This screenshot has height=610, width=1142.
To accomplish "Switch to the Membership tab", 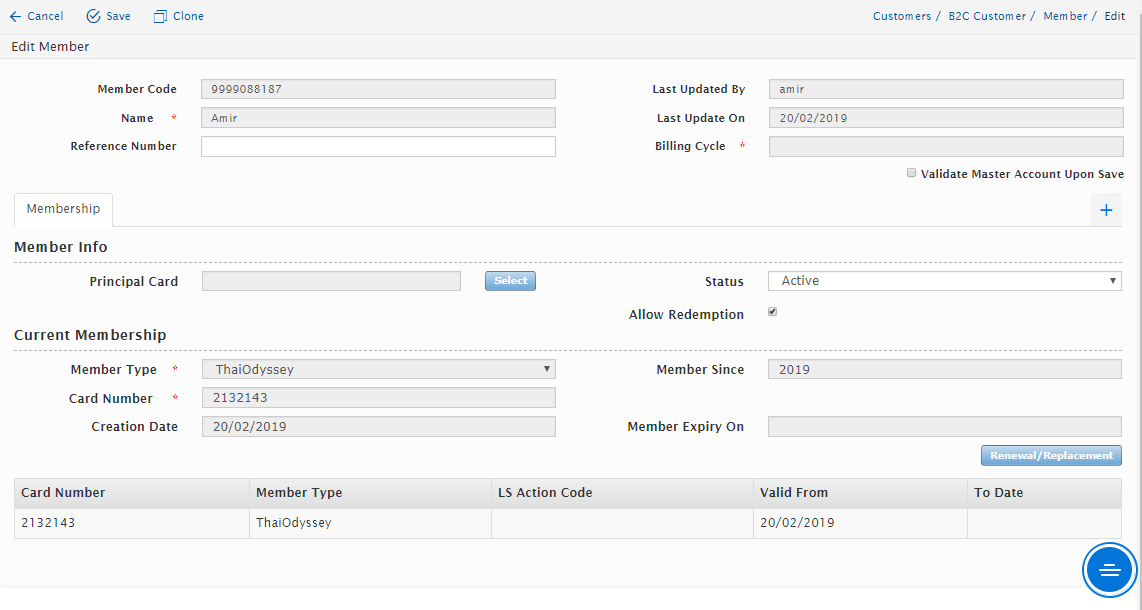I will click(63, 209).
